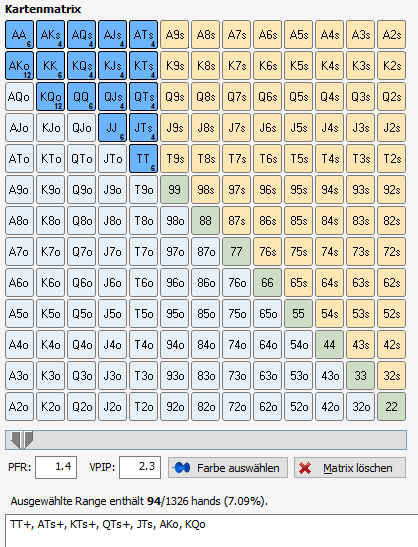Select the A2o offsuit cell
The image size is (418, 547).
click(x=20, y=407)
